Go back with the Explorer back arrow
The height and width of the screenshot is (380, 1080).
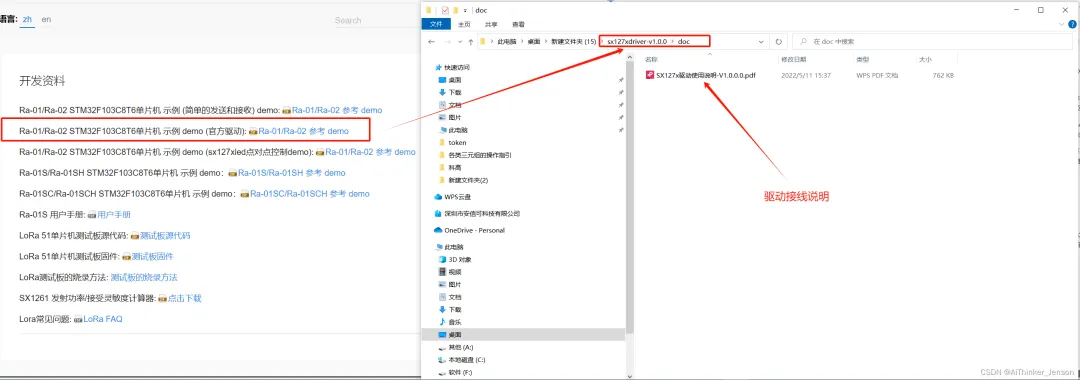point(431,41)
